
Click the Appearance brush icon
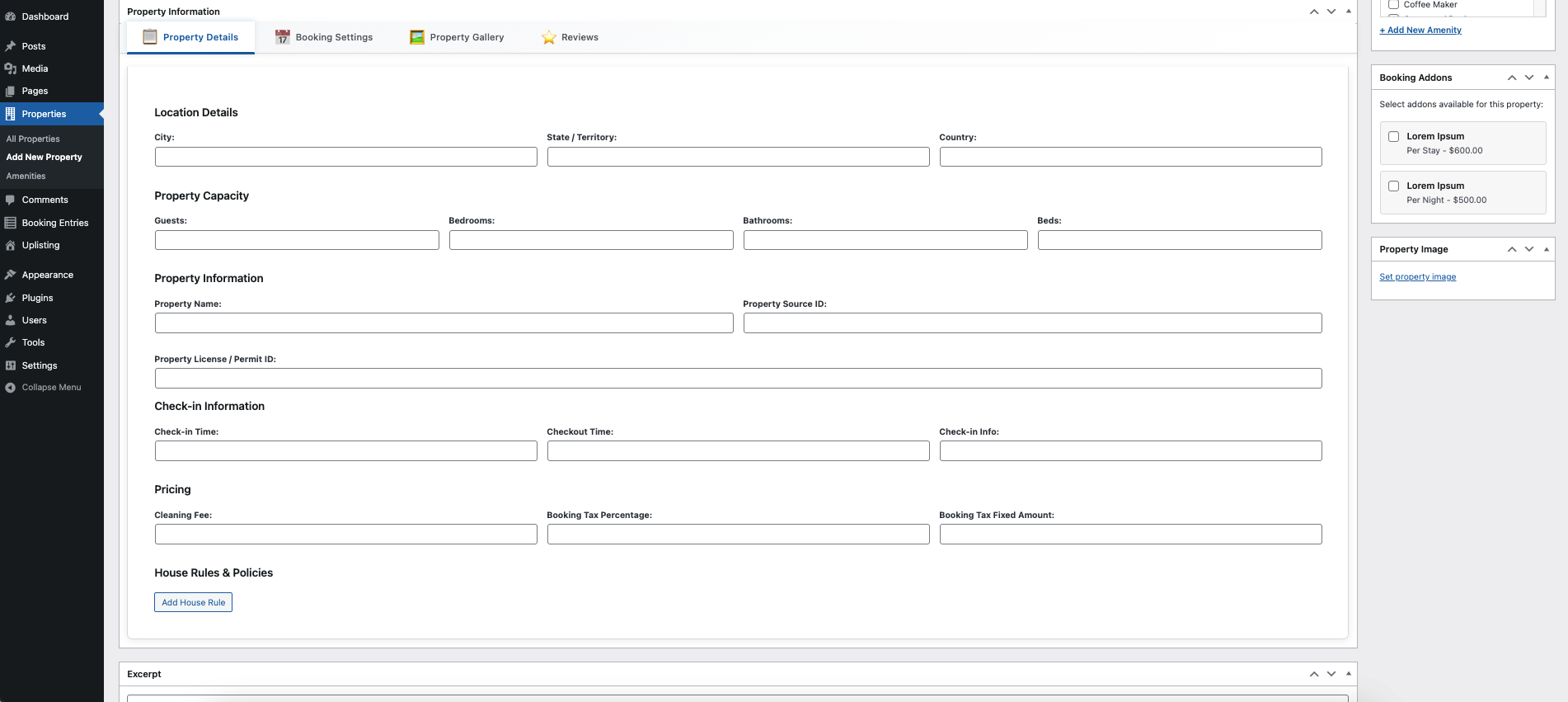pyautogui.click(x=11, y=275)
